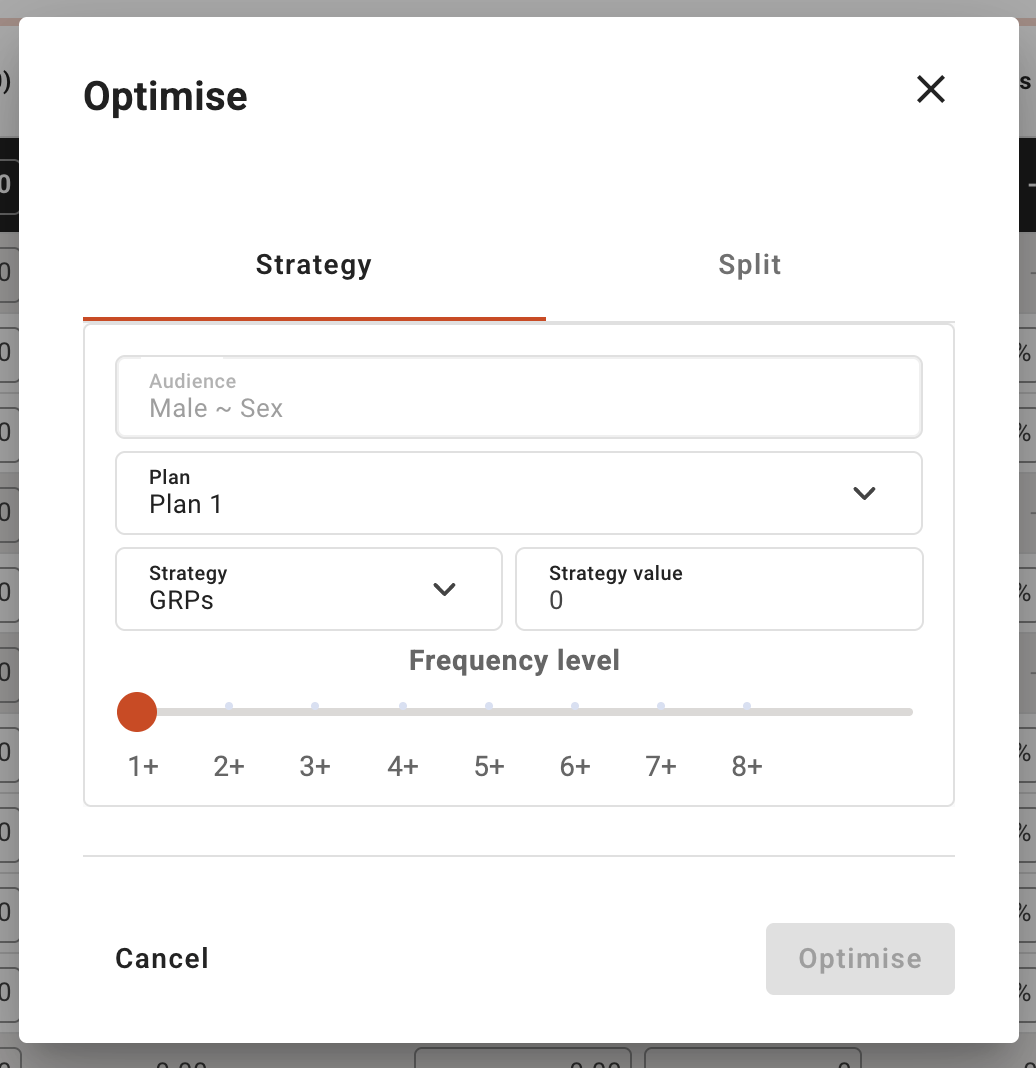The height and width of the screenshot is (1068, 1036).
Task: Switch to the Split tab
Action: click(x=750, y=265)
